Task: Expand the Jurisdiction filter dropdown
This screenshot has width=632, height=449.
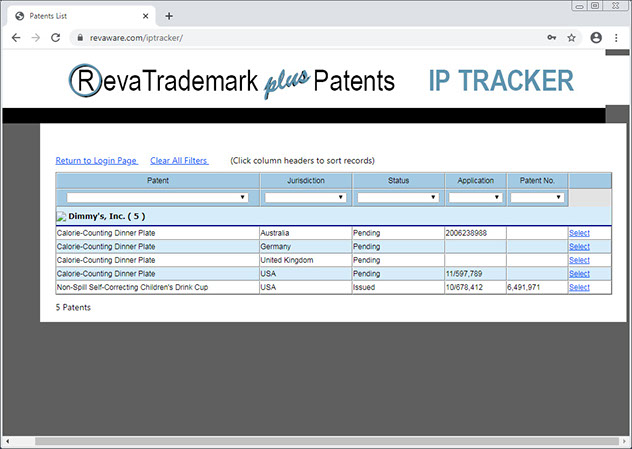Action: point(305,198)
